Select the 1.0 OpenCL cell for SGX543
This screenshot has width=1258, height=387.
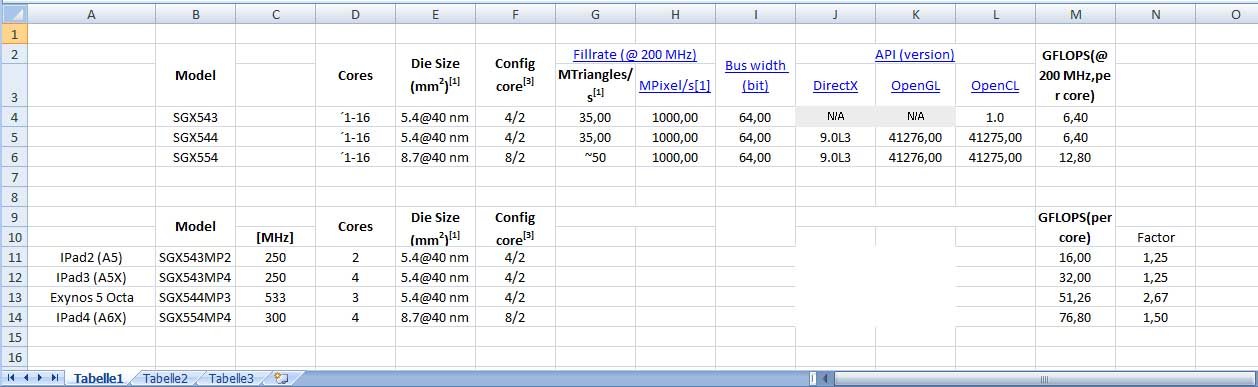[x=995, y=117]
